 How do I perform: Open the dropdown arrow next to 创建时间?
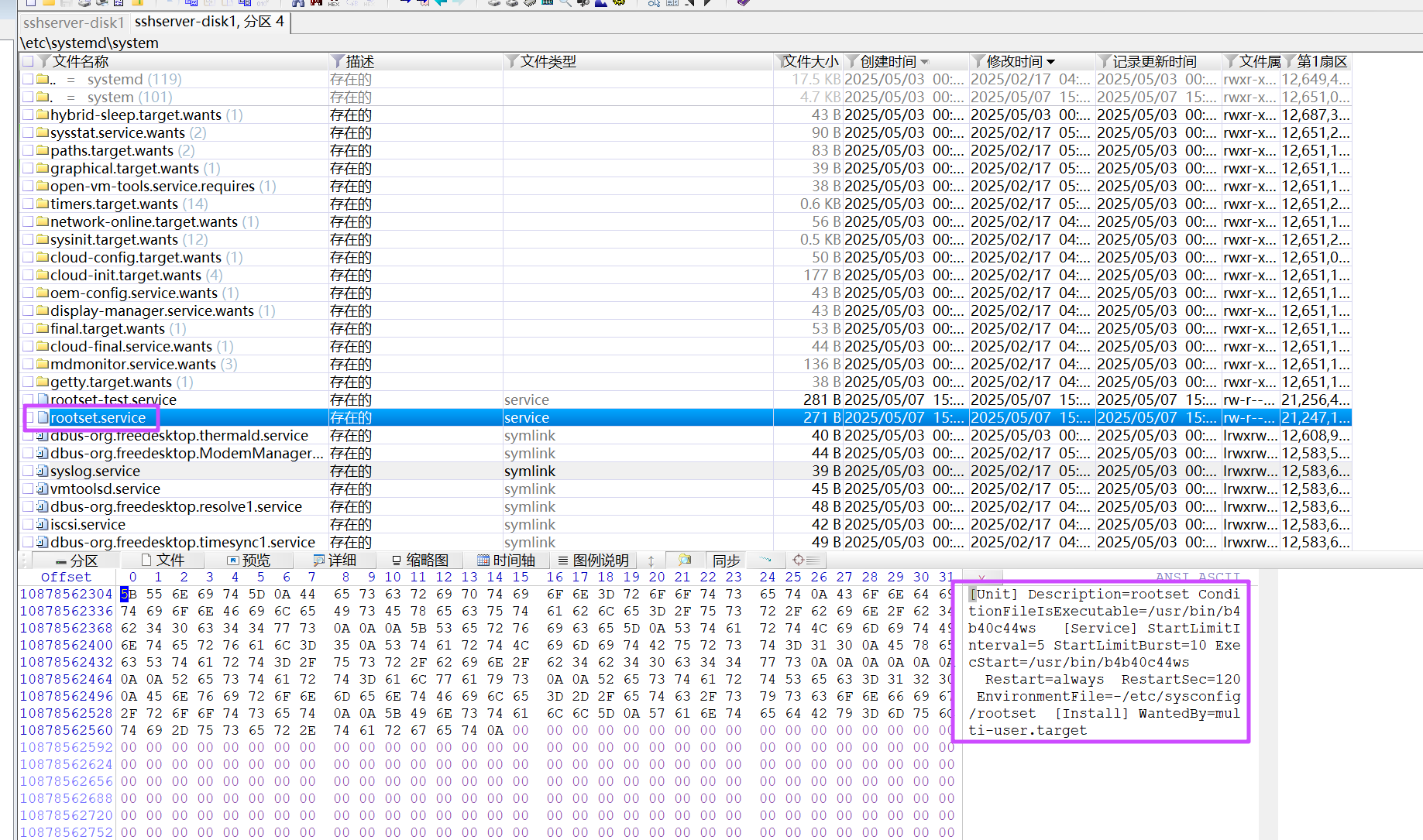pos(925,62)
